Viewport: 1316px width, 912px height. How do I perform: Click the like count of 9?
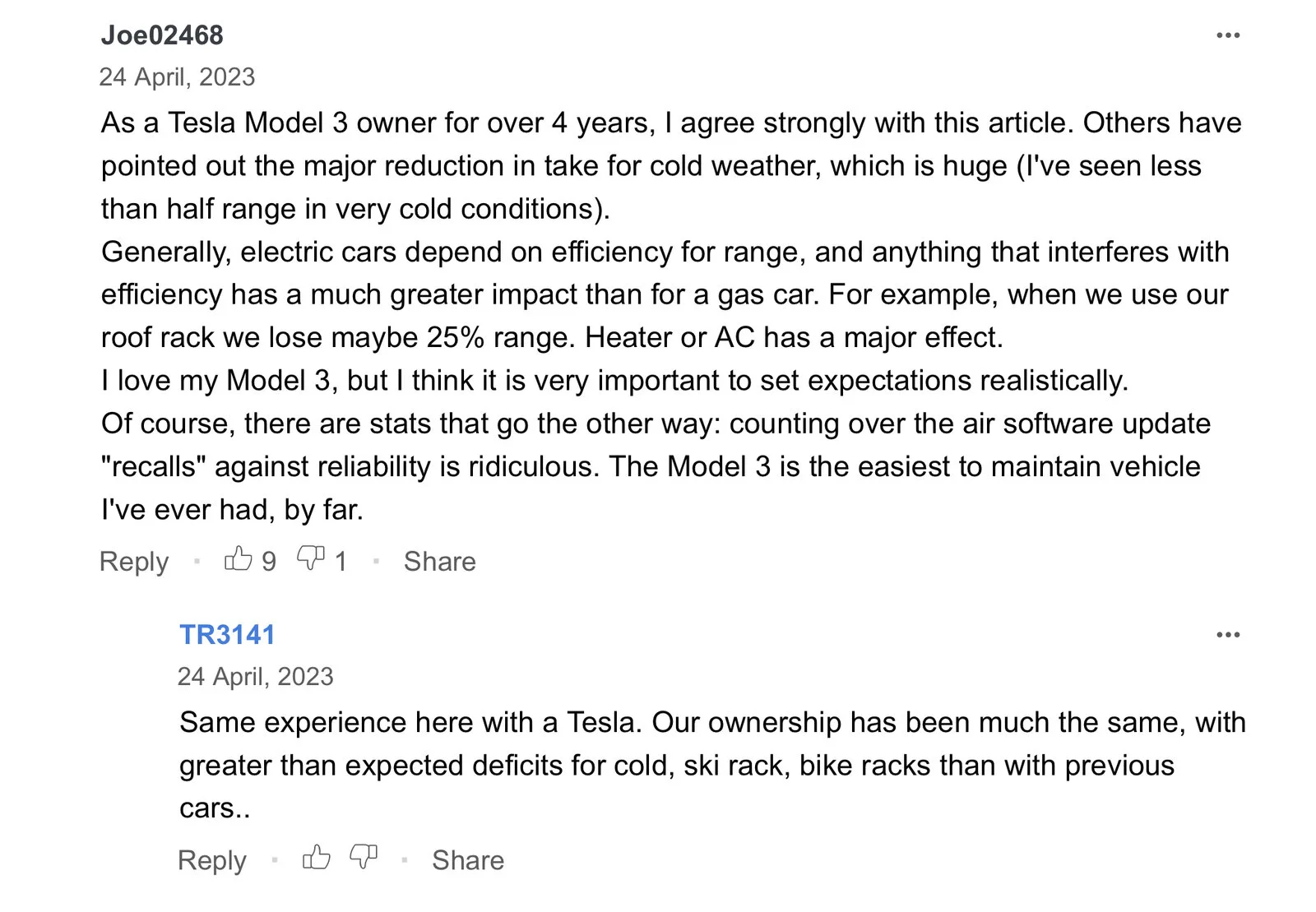269,562
